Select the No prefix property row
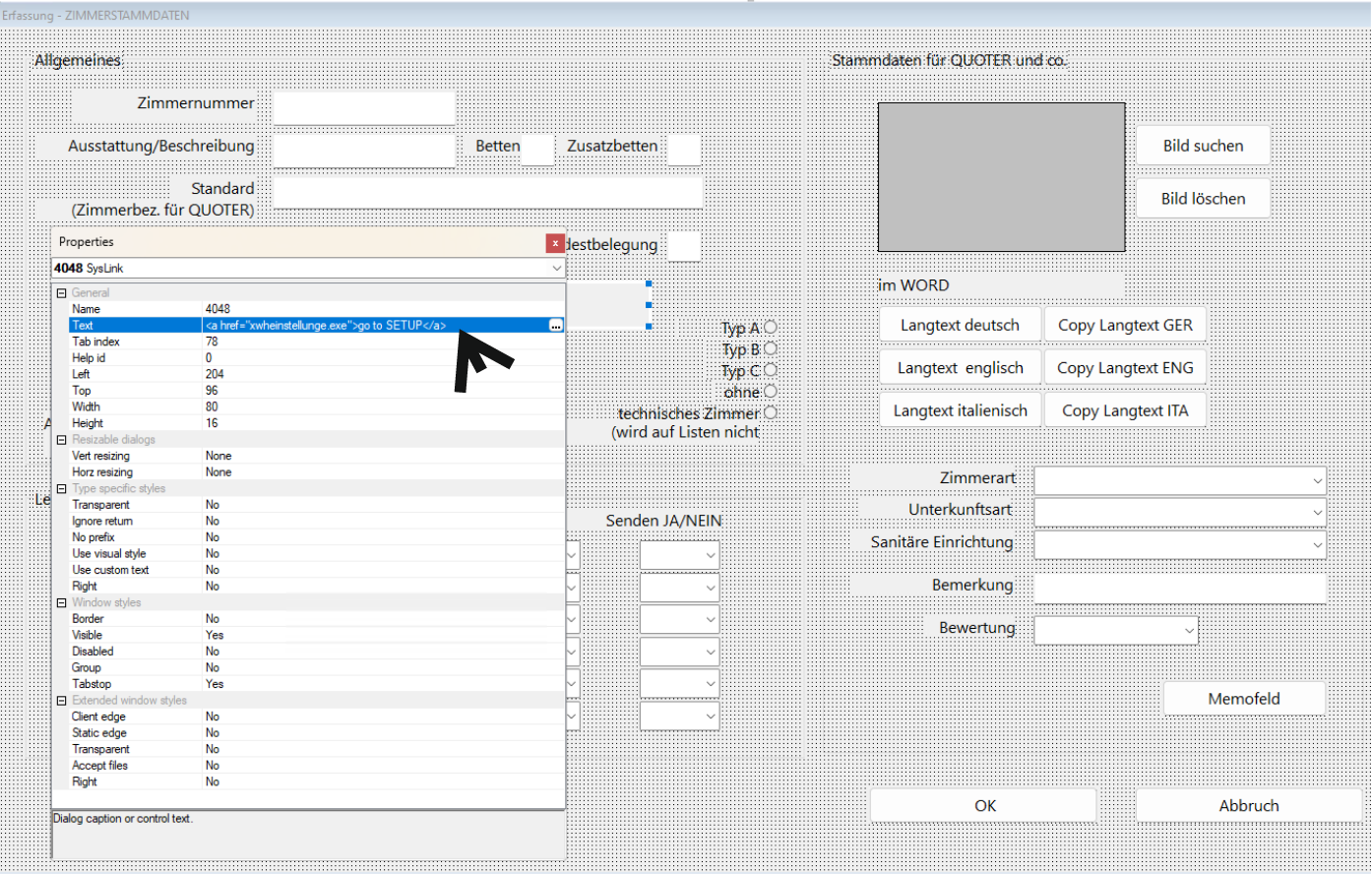The height and width of the screenshot is (874, 1372). (x=309, y=537)
